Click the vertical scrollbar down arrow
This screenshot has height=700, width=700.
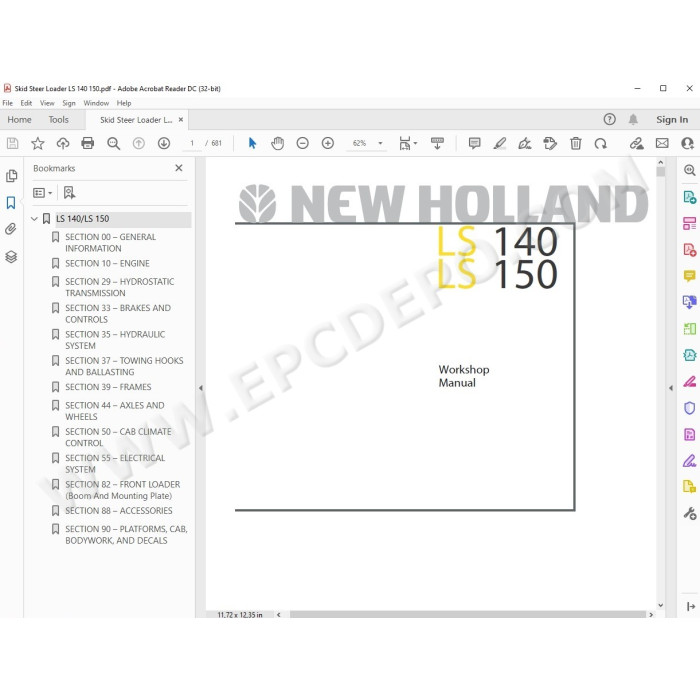pos(661,605)
